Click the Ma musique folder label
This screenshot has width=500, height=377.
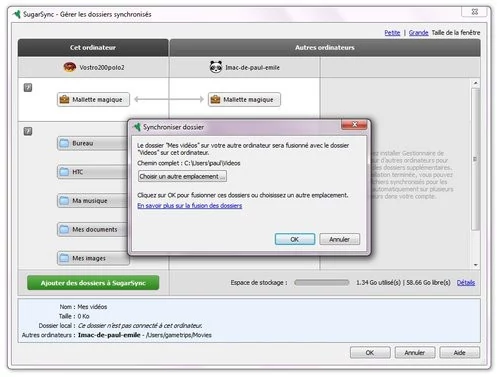[x=90, y=201]
